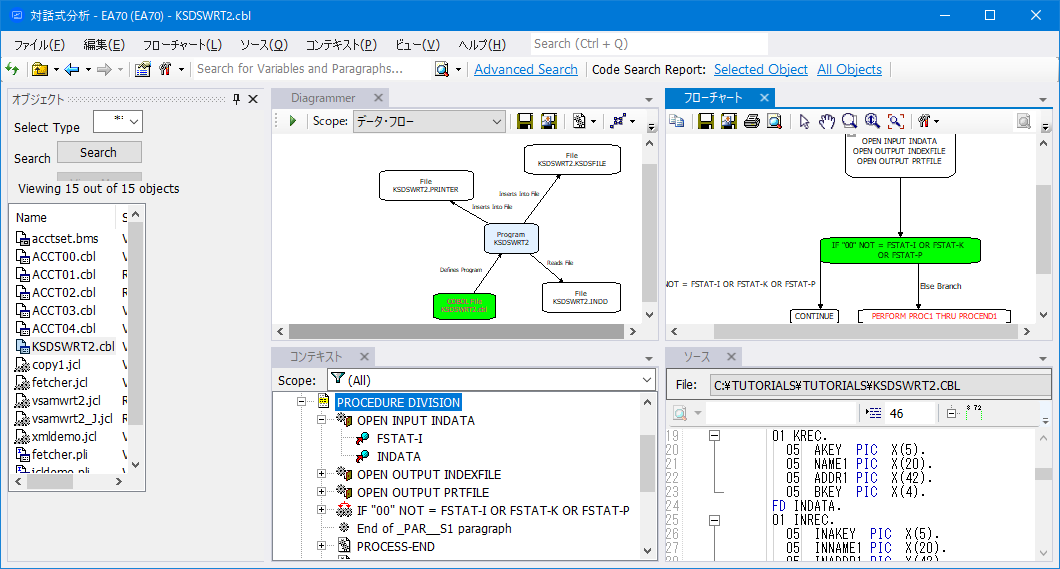
Task: Open the コンテキスト(P) menu
Action: tap(341, 45)
